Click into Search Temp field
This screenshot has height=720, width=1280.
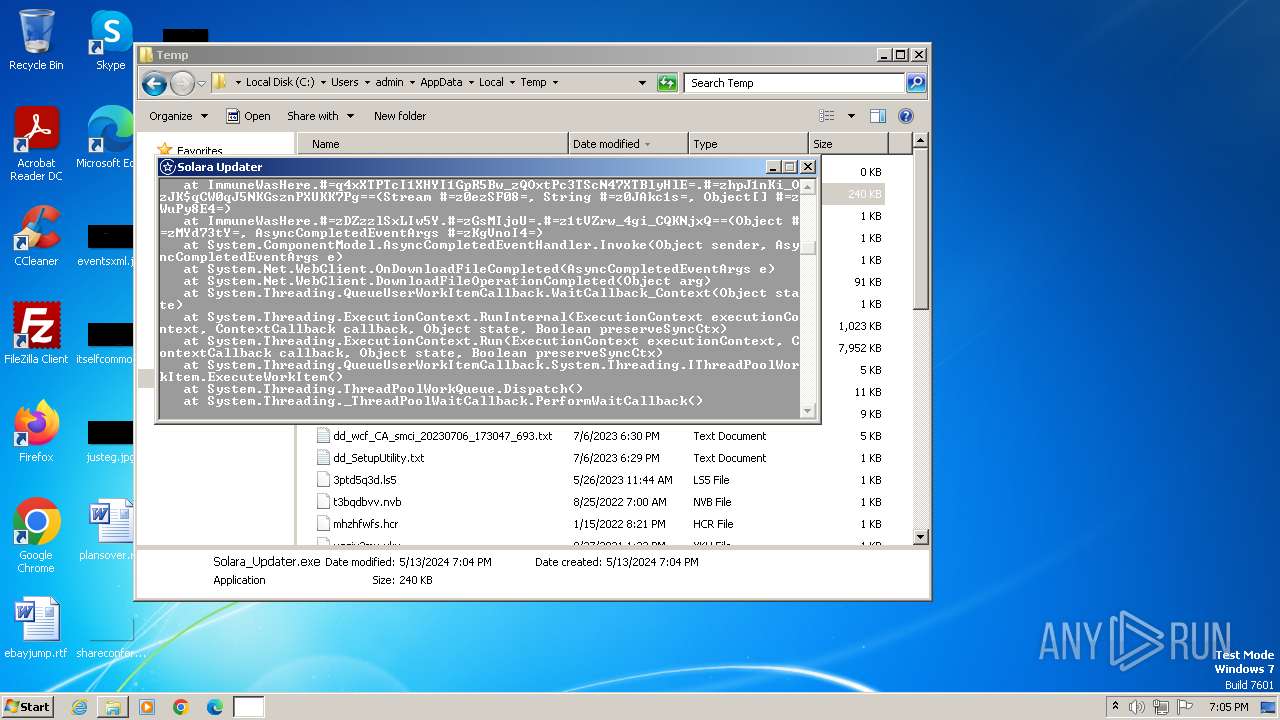click(795, 83)
